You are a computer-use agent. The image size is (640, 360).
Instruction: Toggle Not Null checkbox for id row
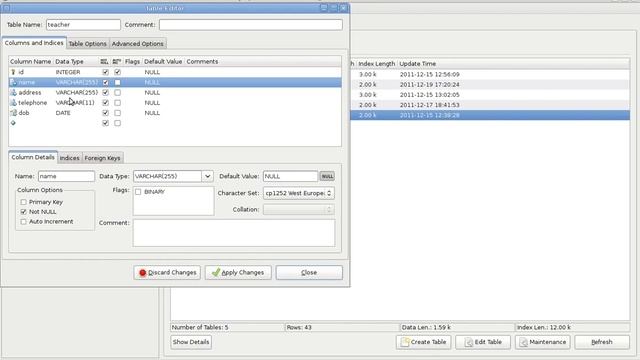105,72
